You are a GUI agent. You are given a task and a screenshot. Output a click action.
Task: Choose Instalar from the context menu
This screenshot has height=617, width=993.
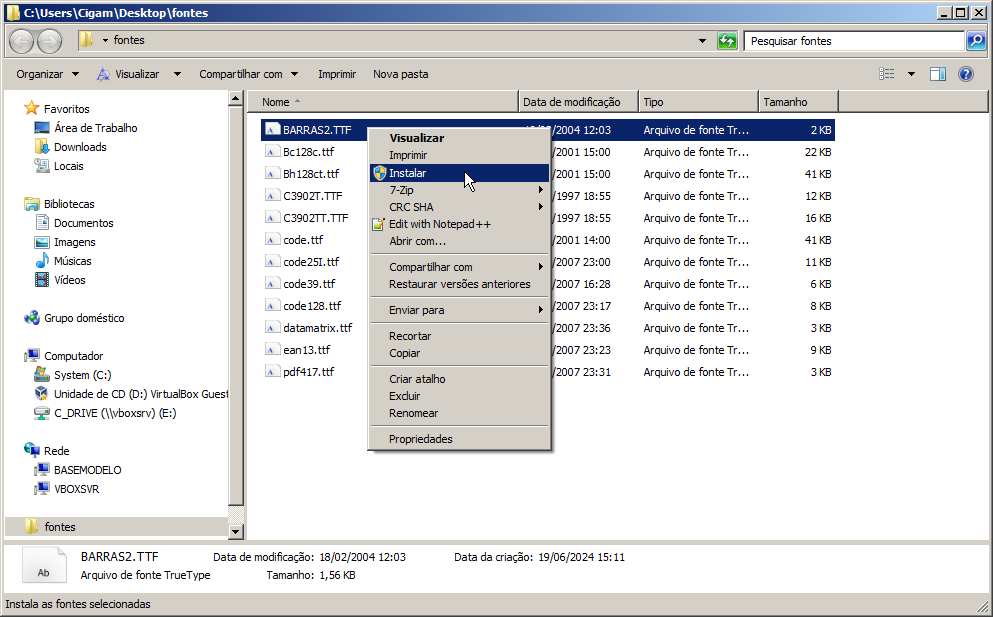tap(459, 173)
